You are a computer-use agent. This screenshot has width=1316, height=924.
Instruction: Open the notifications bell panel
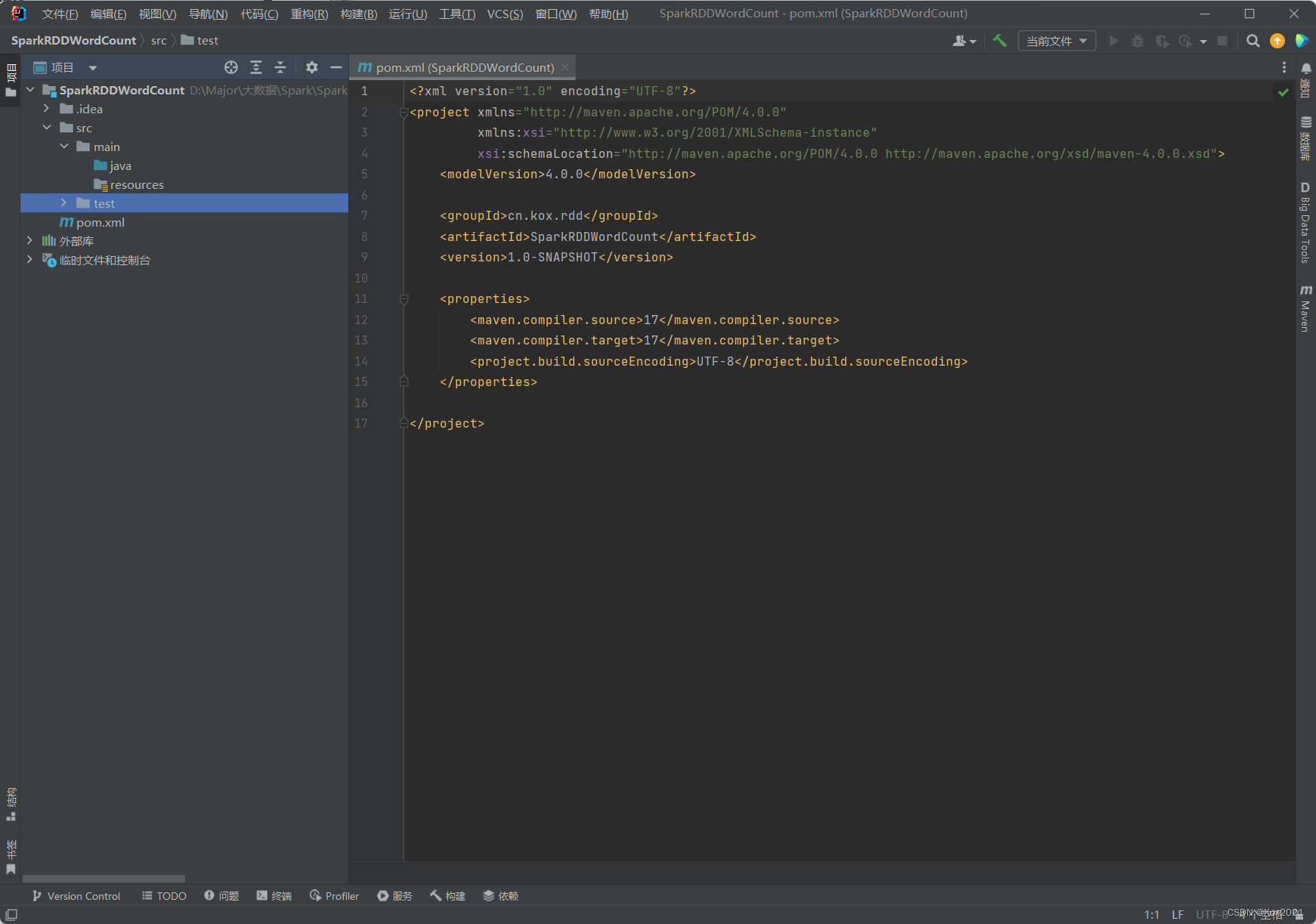click(1306, 79)
